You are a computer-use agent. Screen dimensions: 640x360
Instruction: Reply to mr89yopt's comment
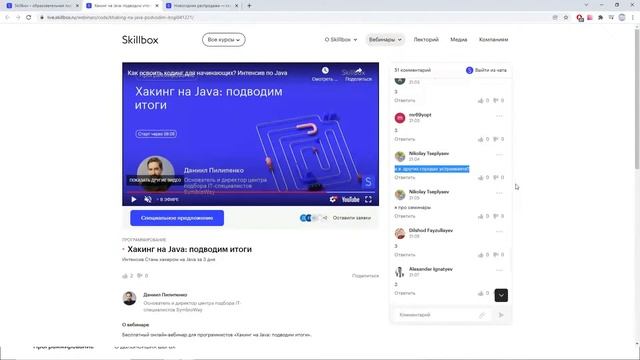tap(404, 139)
